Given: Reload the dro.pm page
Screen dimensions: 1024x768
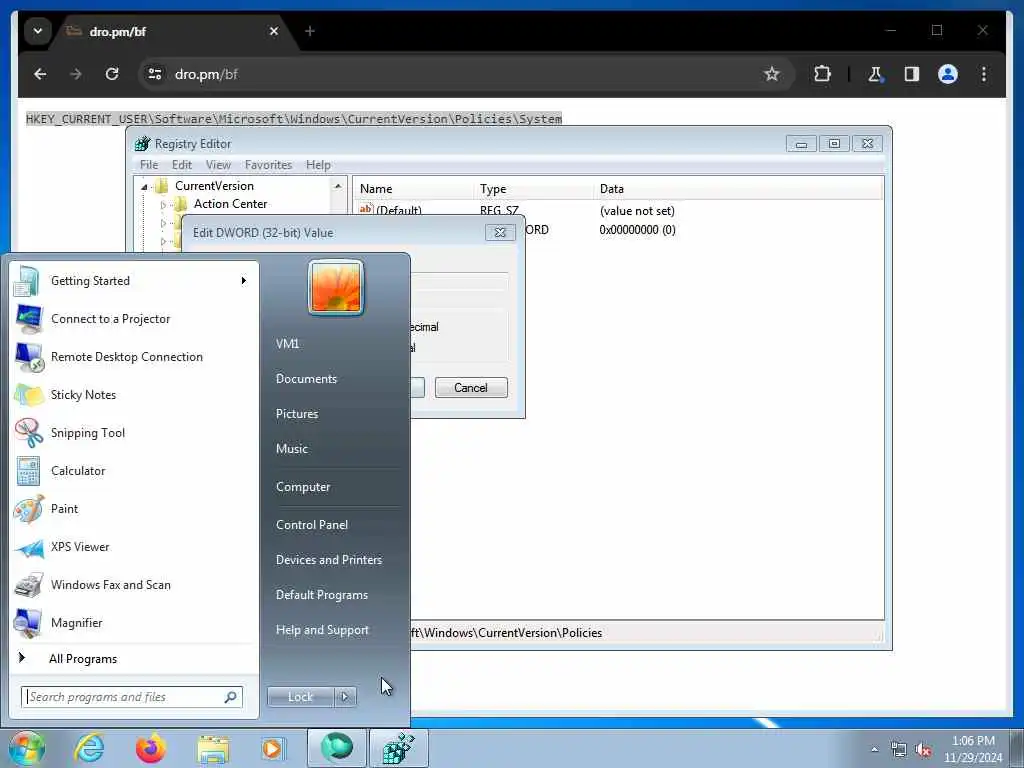Looking at the screenshot, I should [x=112, y=74].
